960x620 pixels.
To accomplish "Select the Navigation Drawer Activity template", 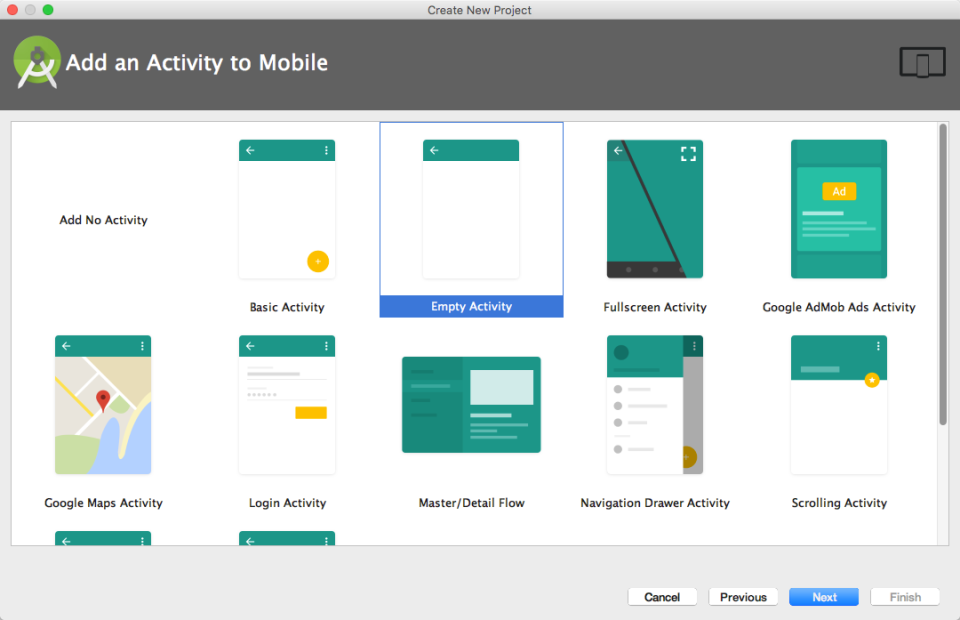I will [655, 405].
